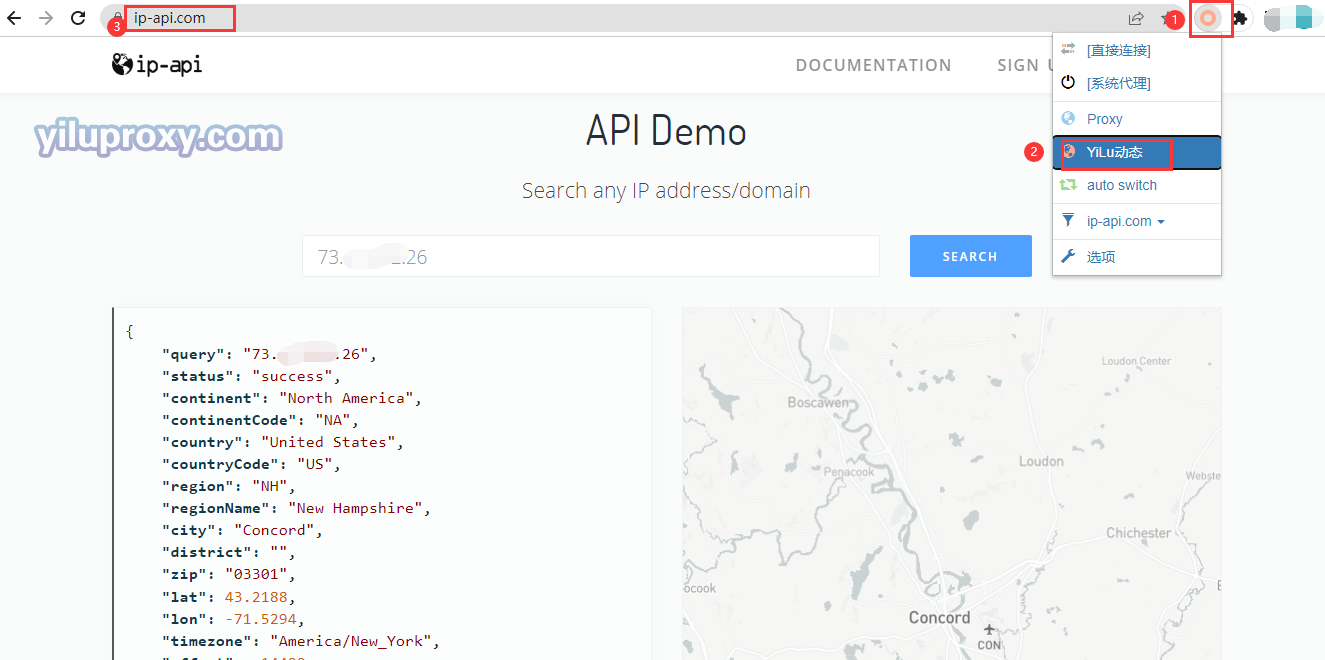Switch to the Proxy profile entry
The image size is (1325, 660).
1137,119
